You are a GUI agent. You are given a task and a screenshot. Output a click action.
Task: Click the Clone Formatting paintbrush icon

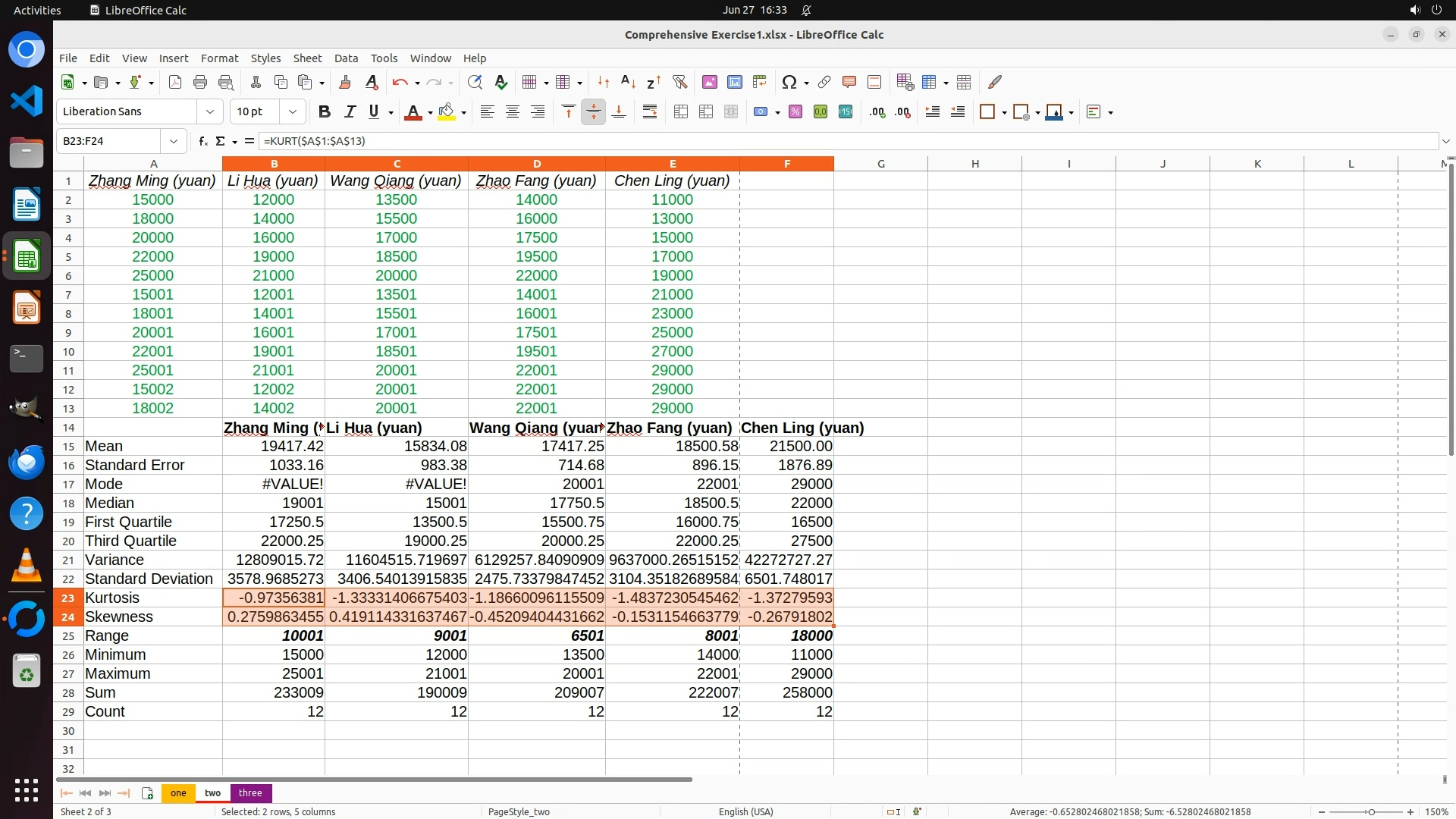point(345,82)
